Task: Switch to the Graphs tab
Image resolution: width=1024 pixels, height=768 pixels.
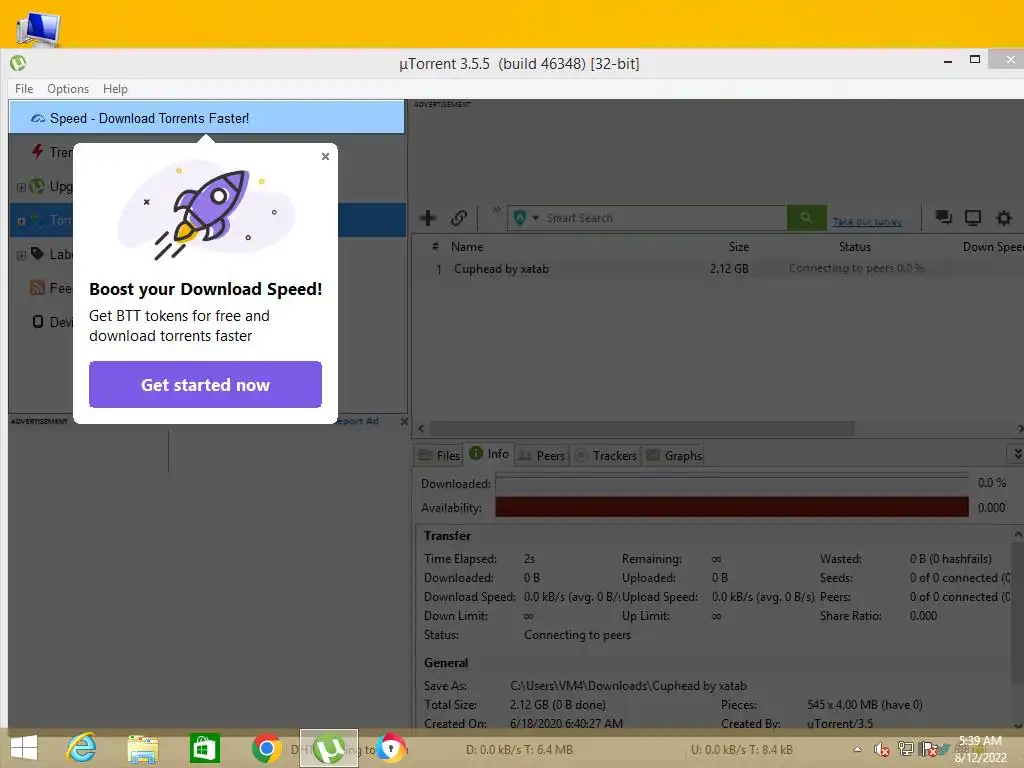Action: click(x=674, y=455)
